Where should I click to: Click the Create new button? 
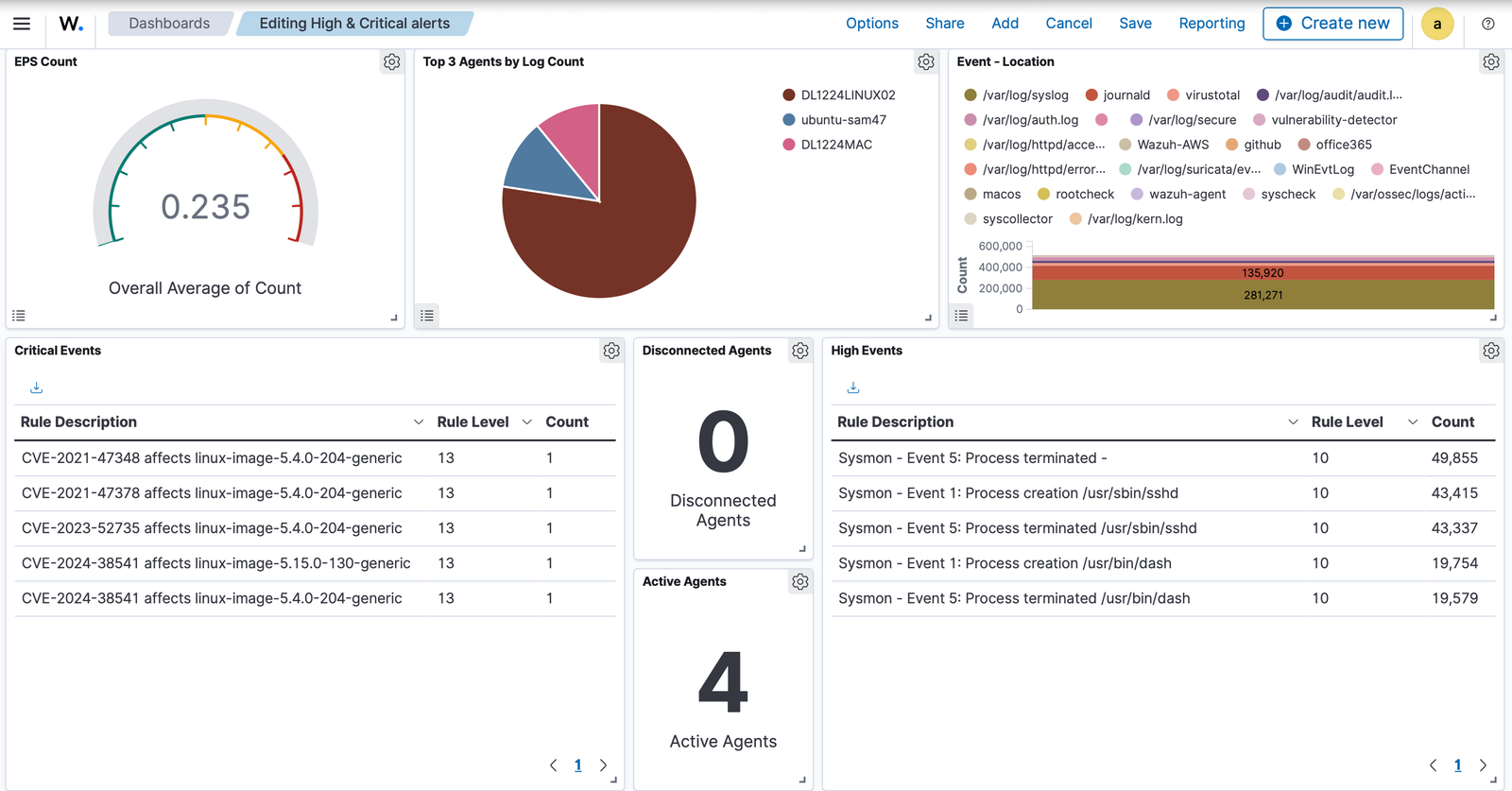1332,24
